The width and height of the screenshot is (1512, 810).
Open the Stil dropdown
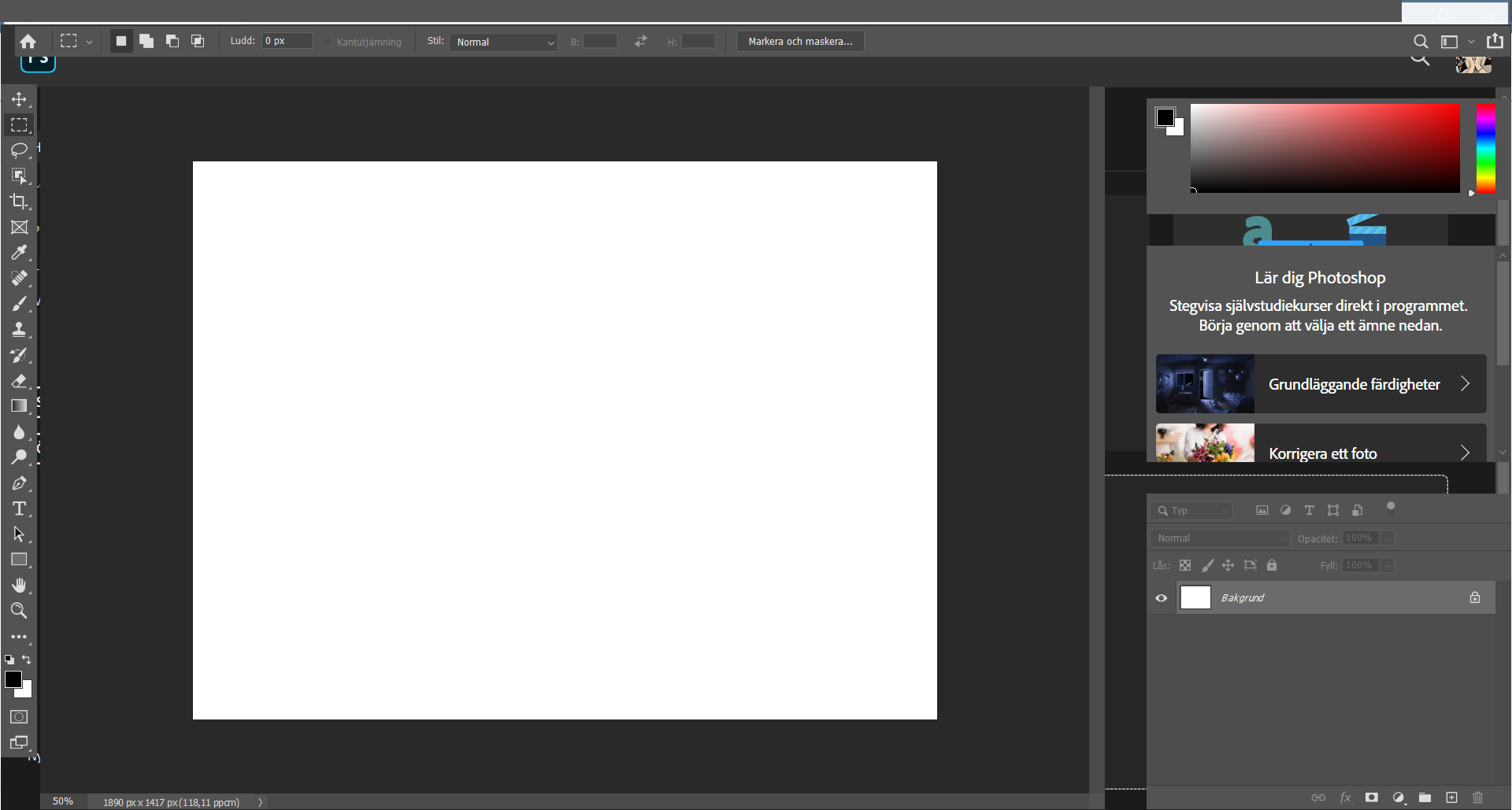502,42
